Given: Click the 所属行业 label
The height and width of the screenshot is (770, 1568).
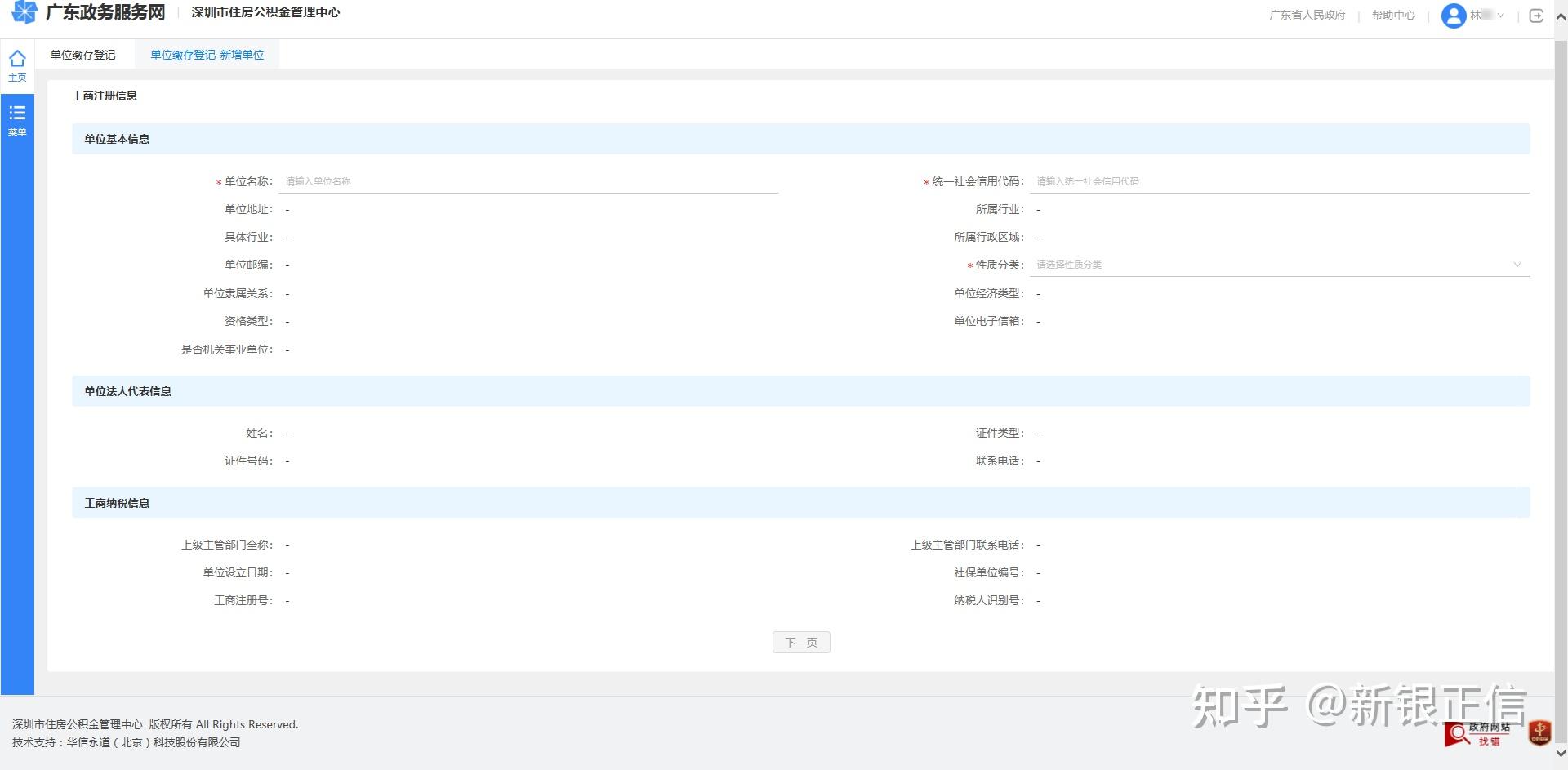Looking at the screenshot, I should coord(1000,209).
